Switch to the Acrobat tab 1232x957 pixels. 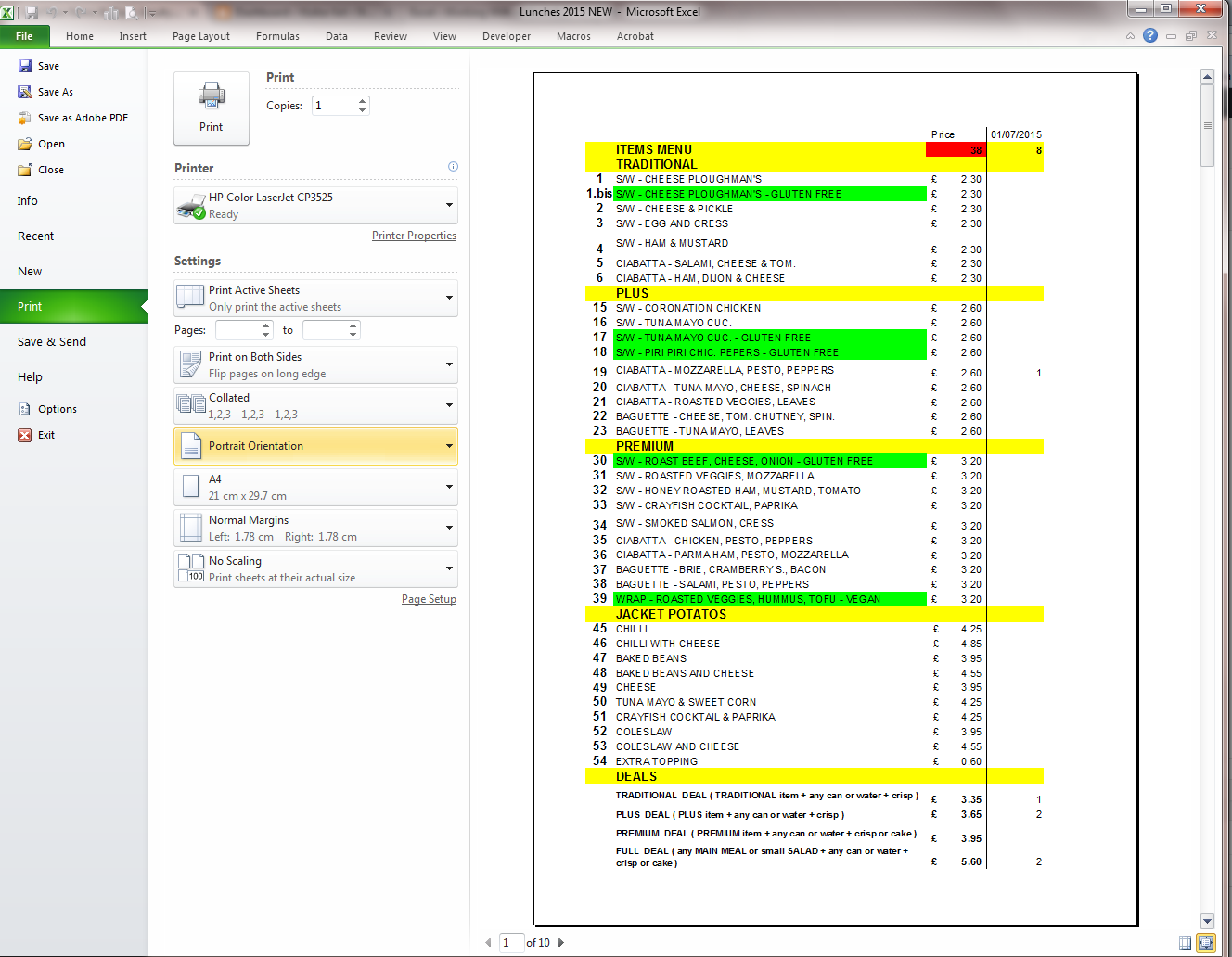[x=635, y=36]
